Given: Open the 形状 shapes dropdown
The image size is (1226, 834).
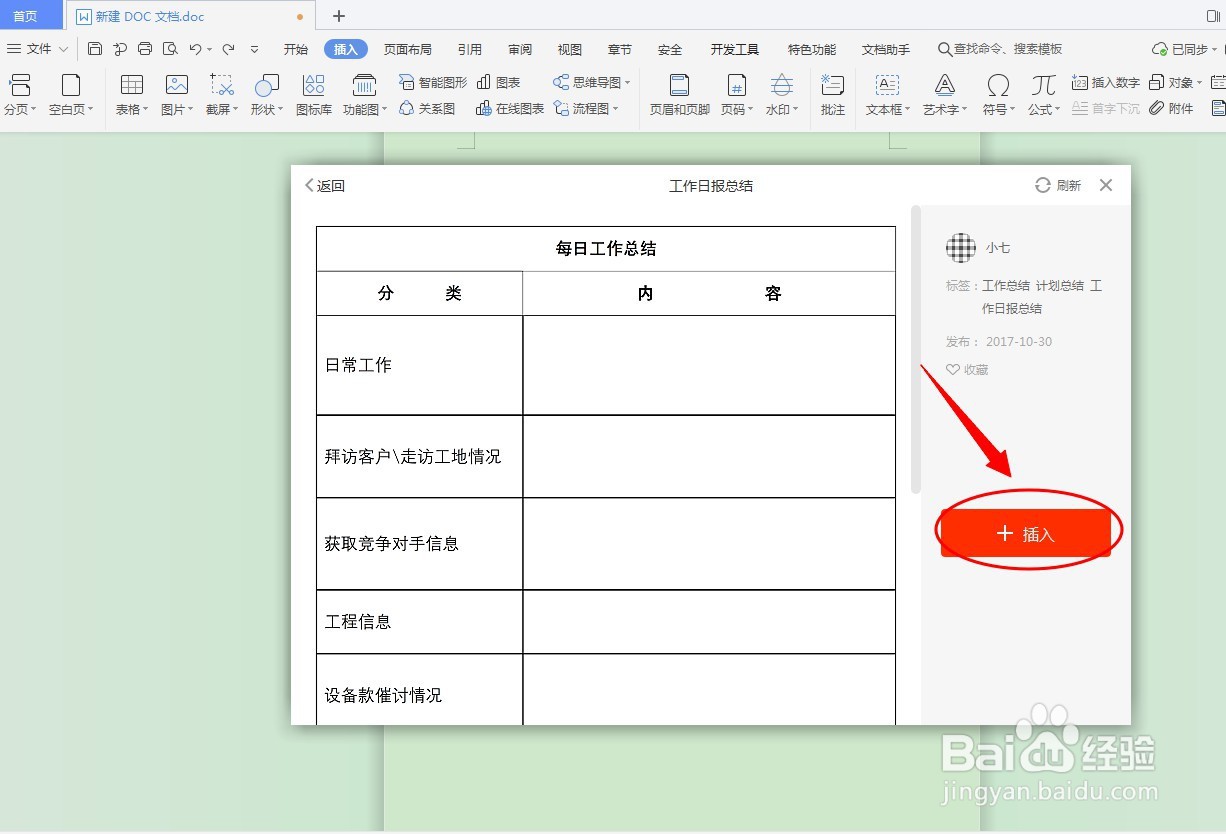Looking at the screenshot, I should tap(264, 95).
